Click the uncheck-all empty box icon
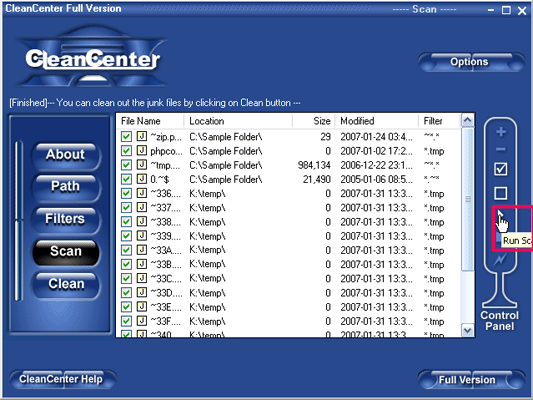This screenshot has height=400, width=533. 501,193
